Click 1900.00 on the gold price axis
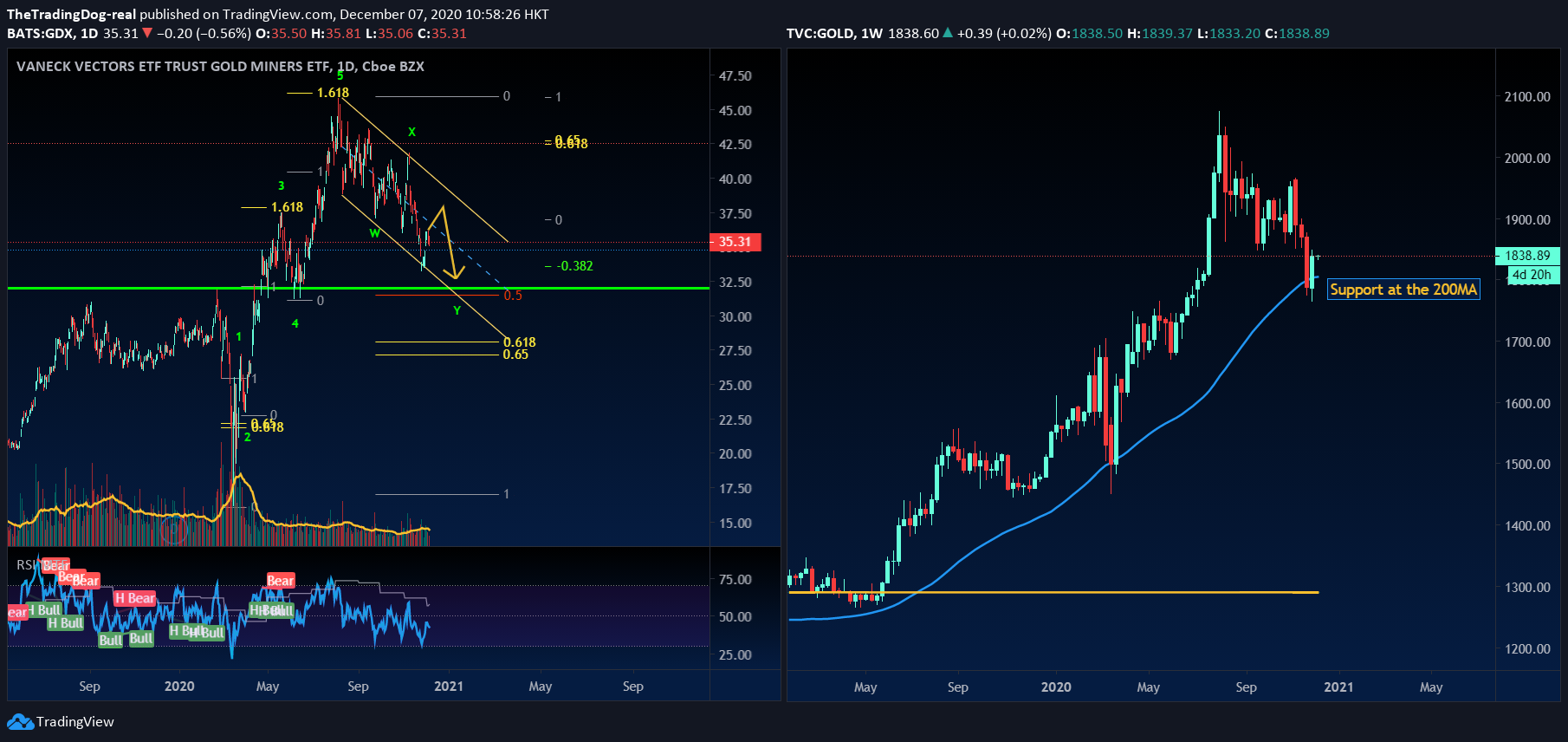This screenshot has height=742, width=1568. (x=1527, y=219)
